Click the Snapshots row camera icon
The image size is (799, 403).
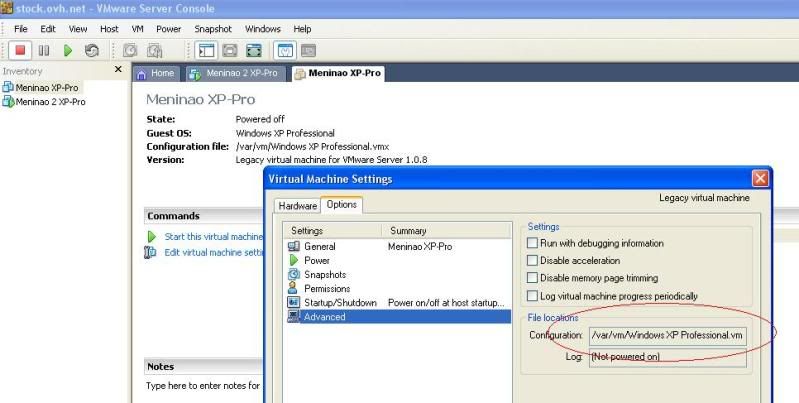coord(294,275)
